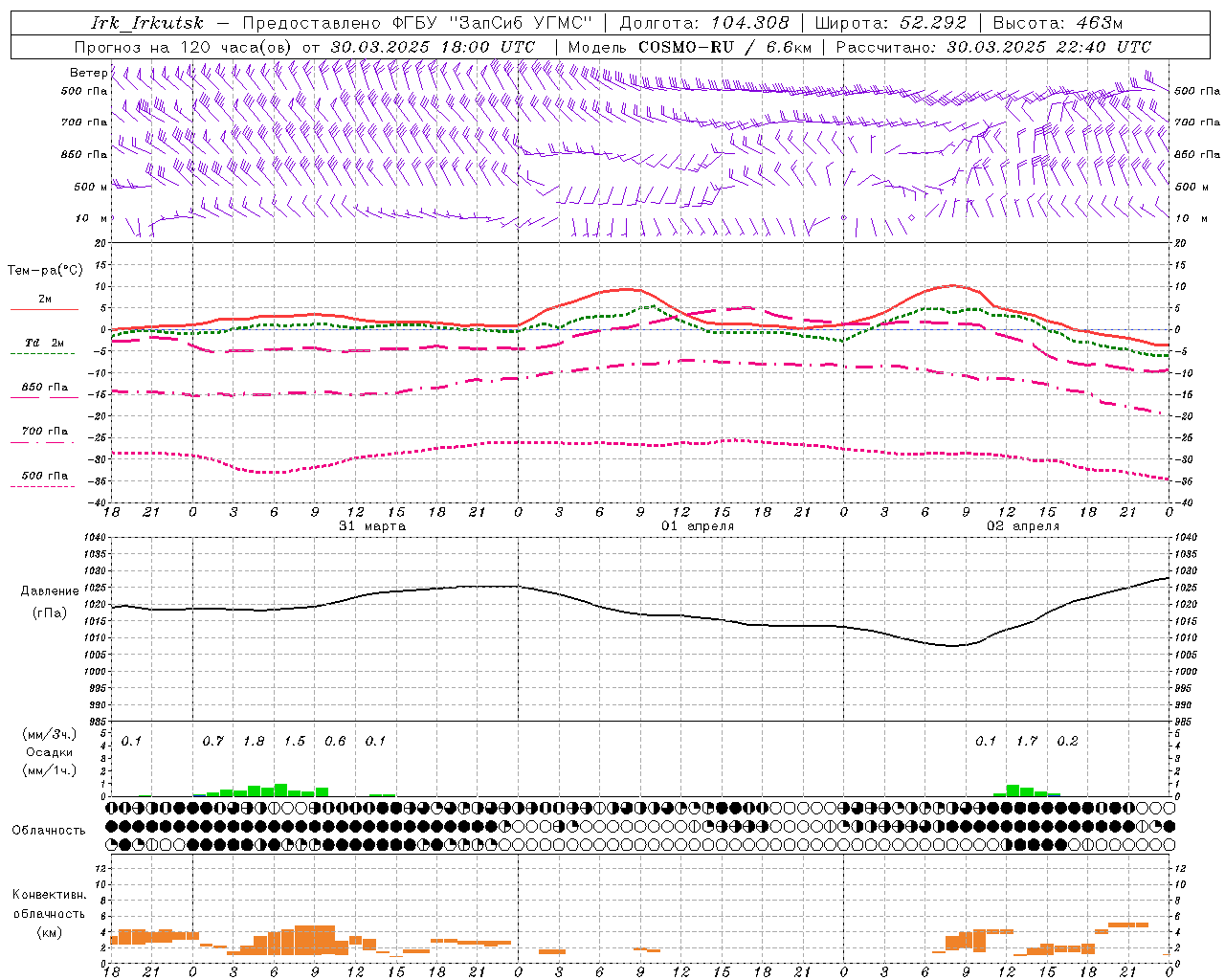Click the Давление pressure panel label
The image size is (1225, 980).
click(50, 591)
